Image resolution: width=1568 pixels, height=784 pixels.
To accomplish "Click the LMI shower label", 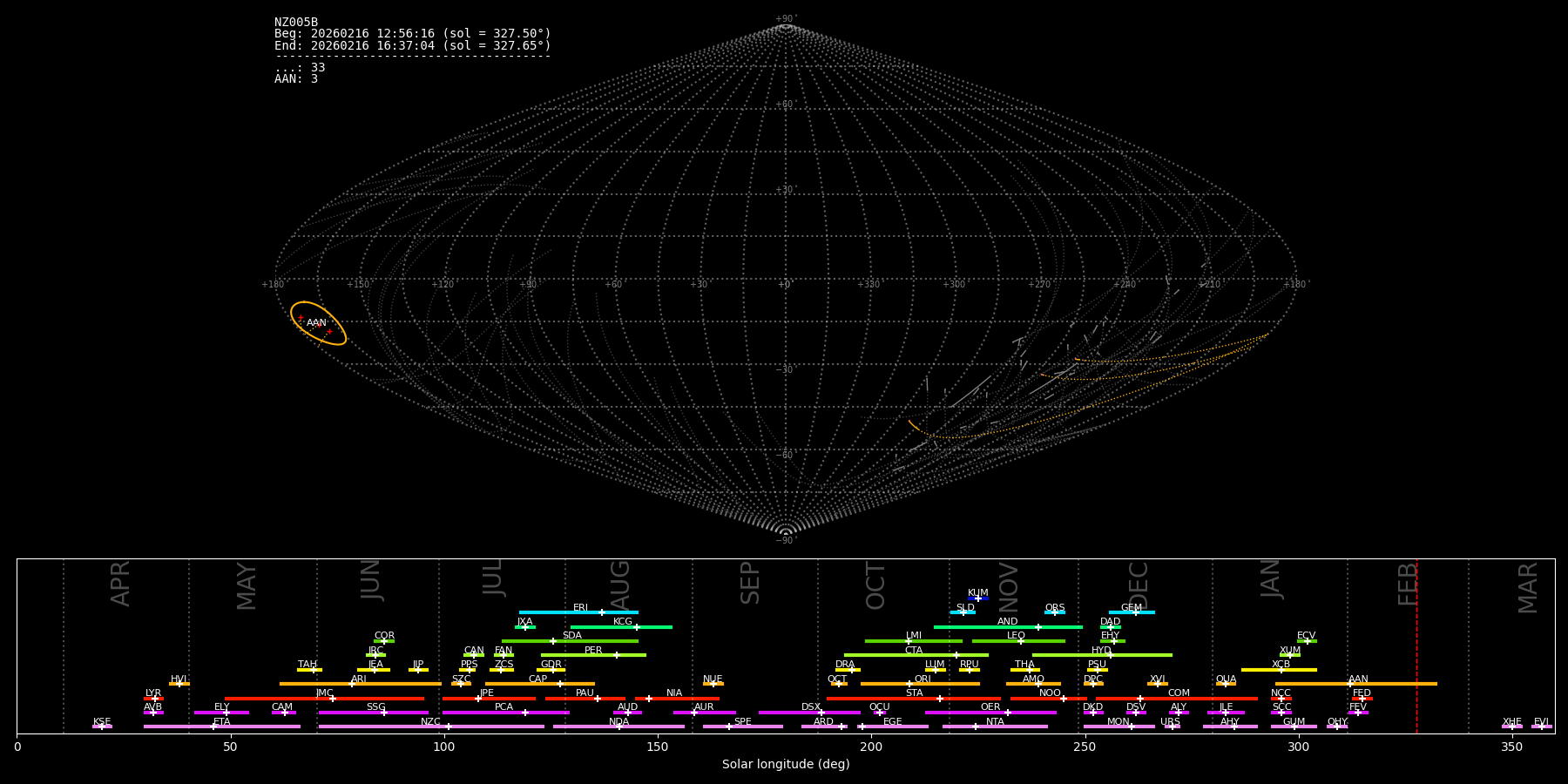I will tap(914, 636).
